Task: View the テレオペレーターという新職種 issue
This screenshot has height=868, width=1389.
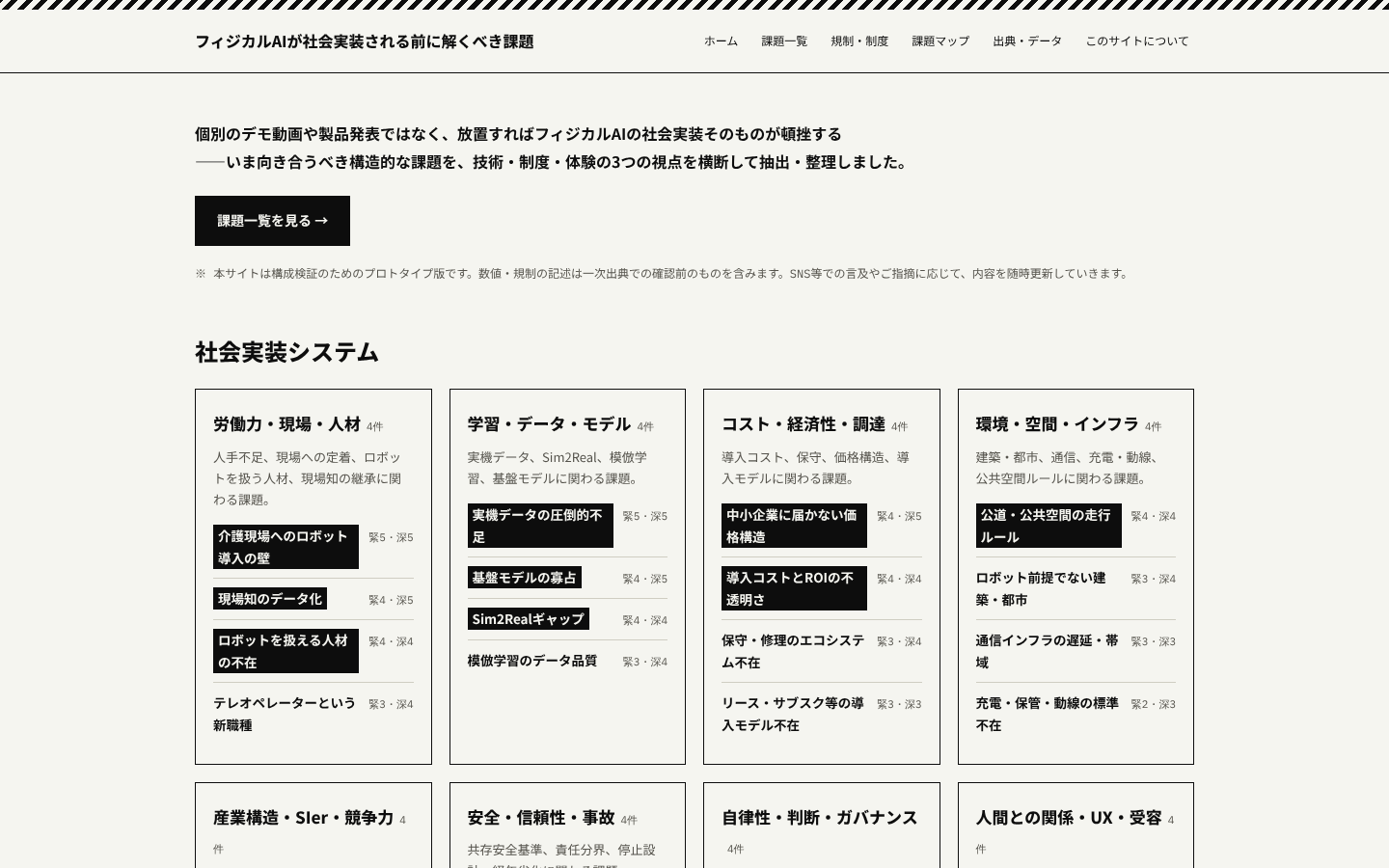Action: pyautogui.click(x=286, y=714)
